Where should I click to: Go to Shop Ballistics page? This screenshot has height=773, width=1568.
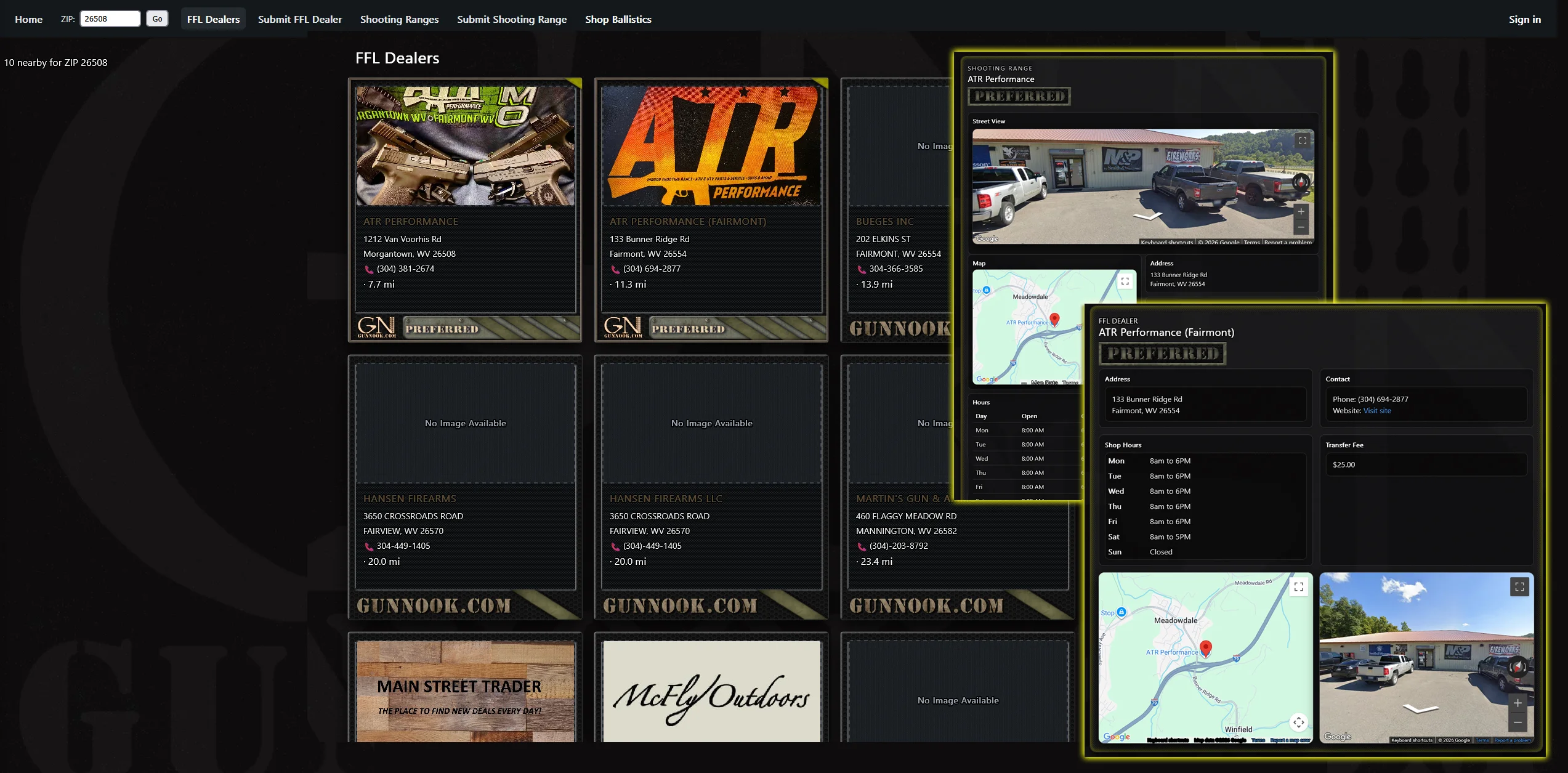point(618,19)
